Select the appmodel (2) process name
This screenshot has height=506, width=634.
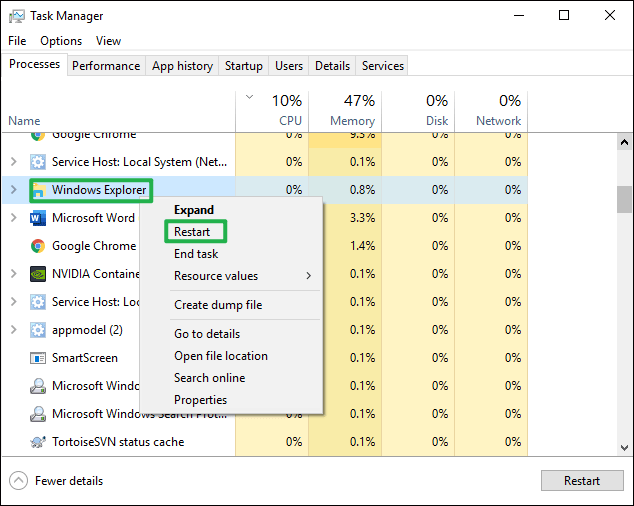87,330
